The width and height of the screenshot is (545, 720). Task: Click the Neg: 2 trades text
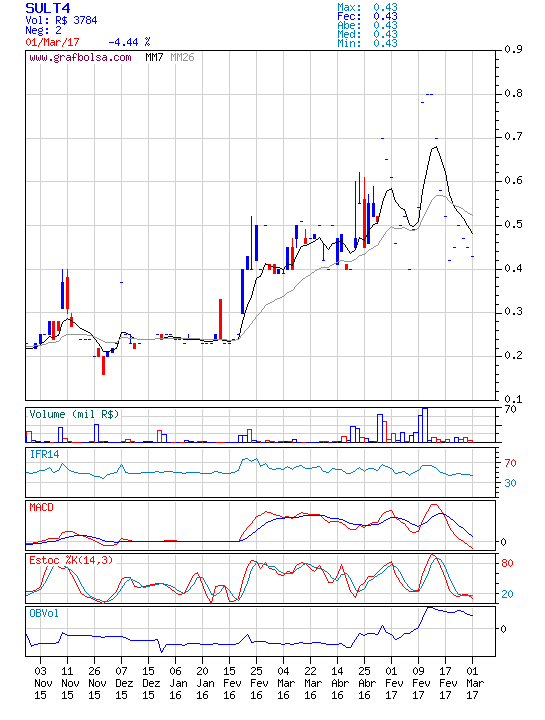[43, 31]
